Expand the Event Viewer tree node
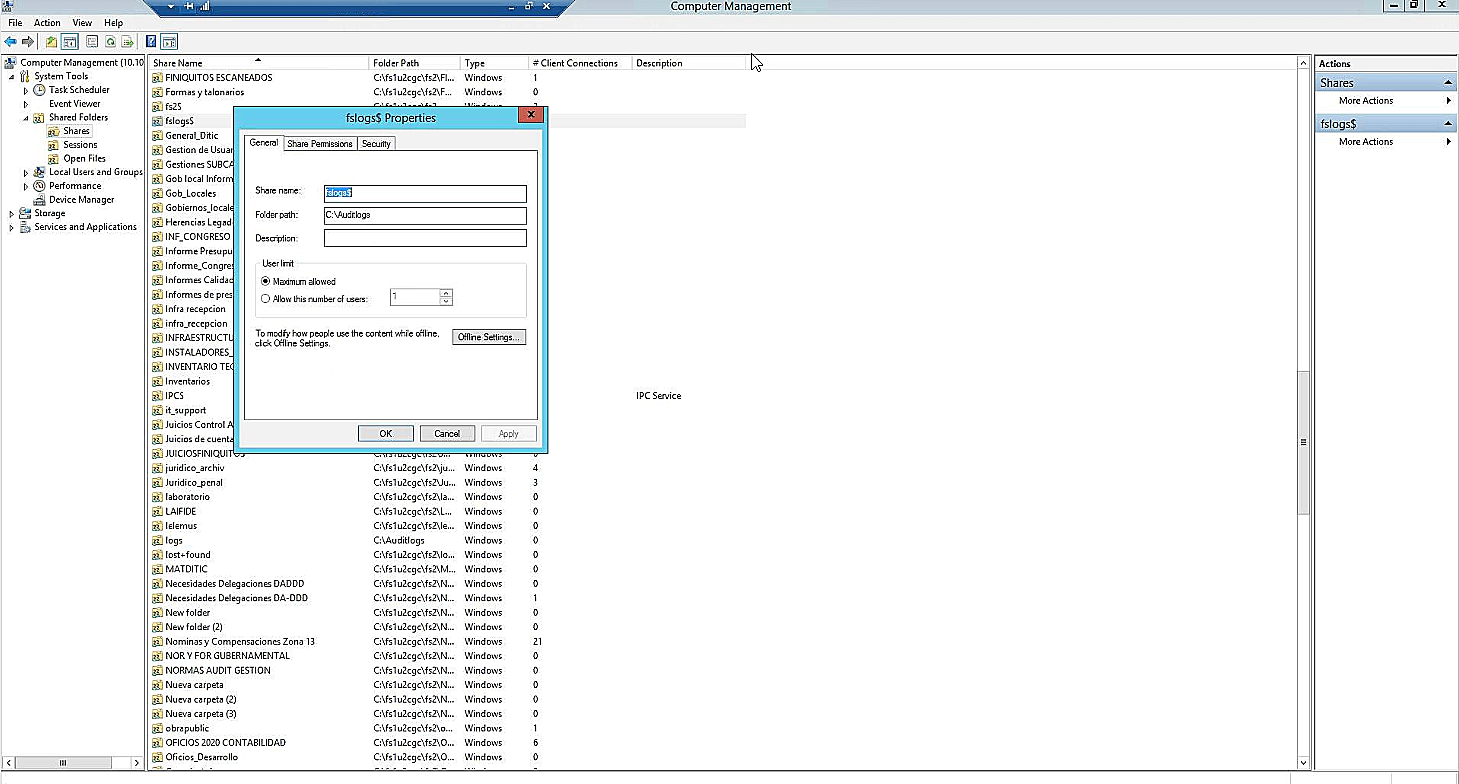Image resolution: width=1459 pixels, height=784 pixels. pyautogui.click(x=26, y=104)
